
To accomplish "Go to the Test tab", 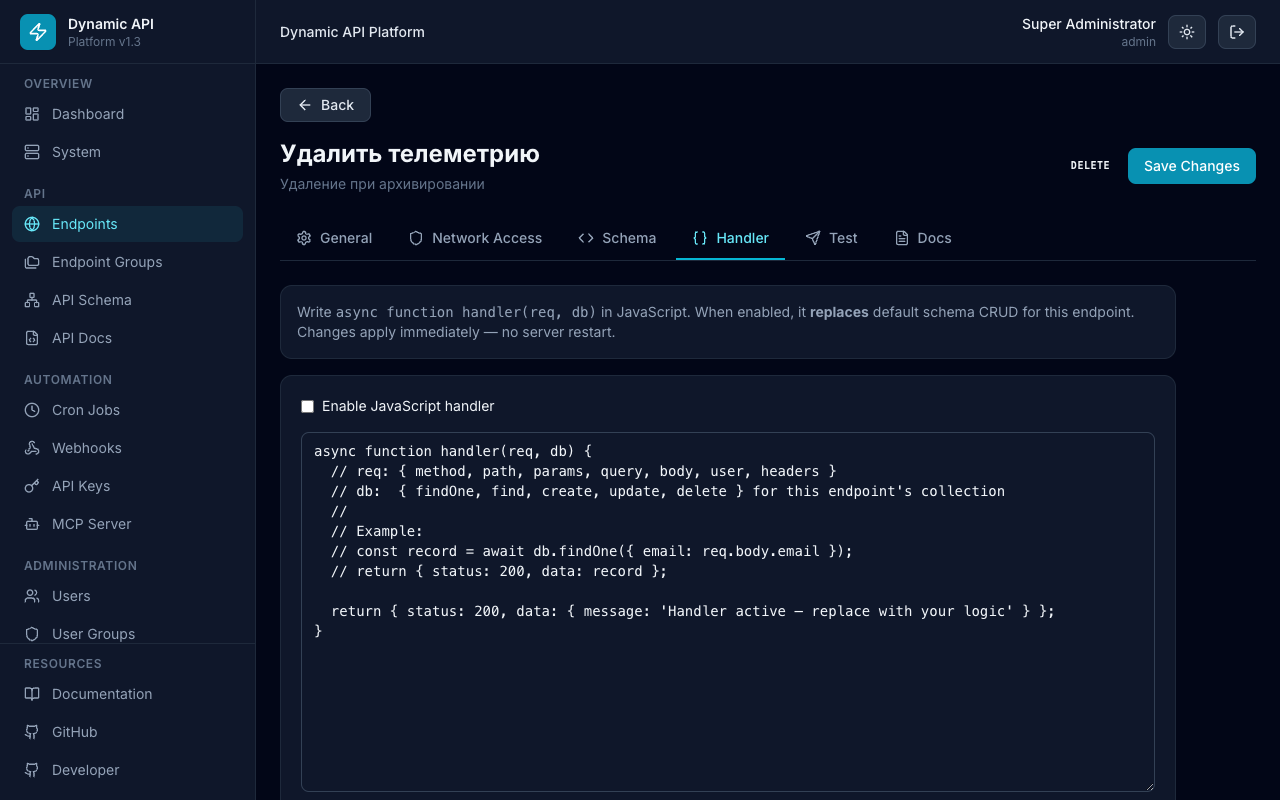I will [831, 238].
